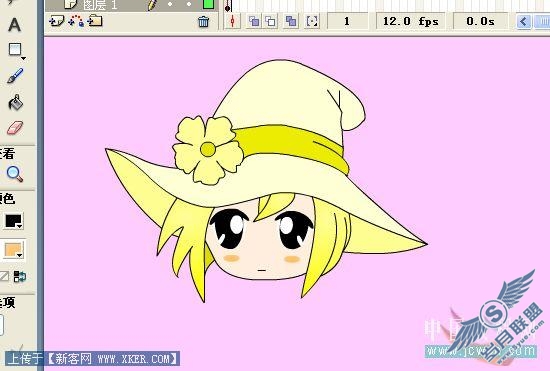Viewport: 550px width, 371px height.
Task: Click the Insert Layer icon
Action: click(x=56, y=21)
